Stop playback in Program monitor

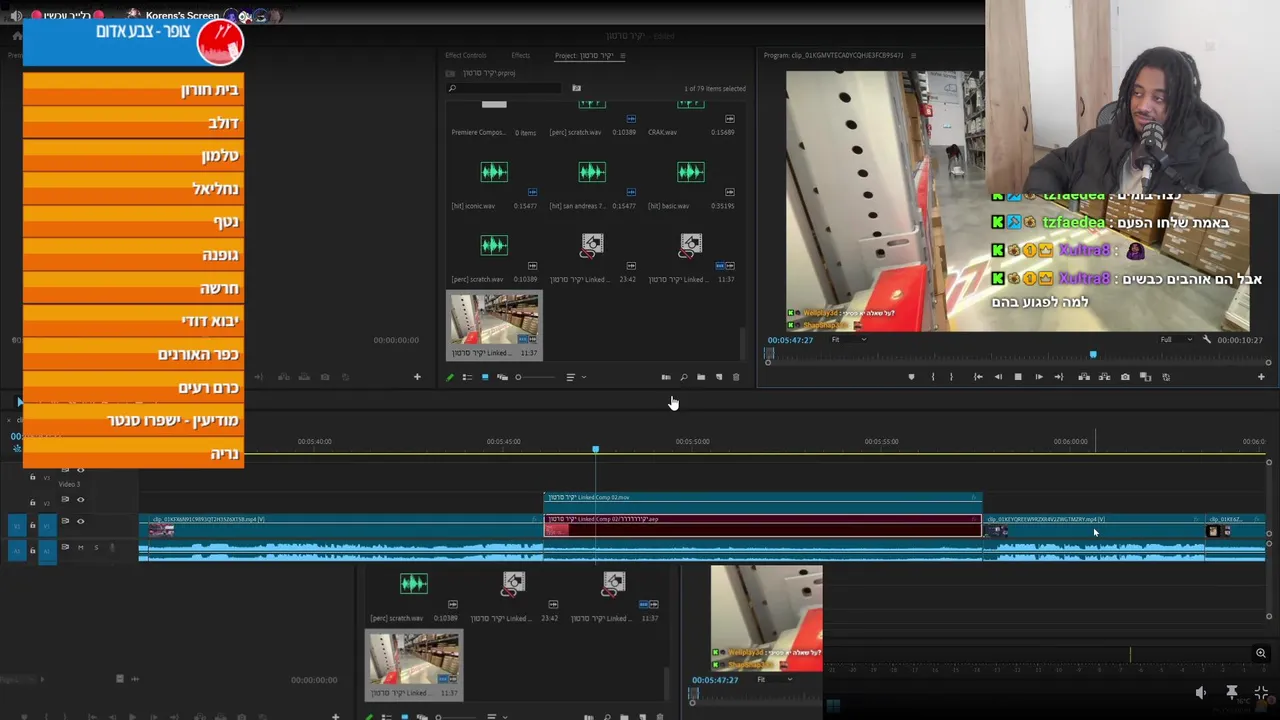point(1018,377)
